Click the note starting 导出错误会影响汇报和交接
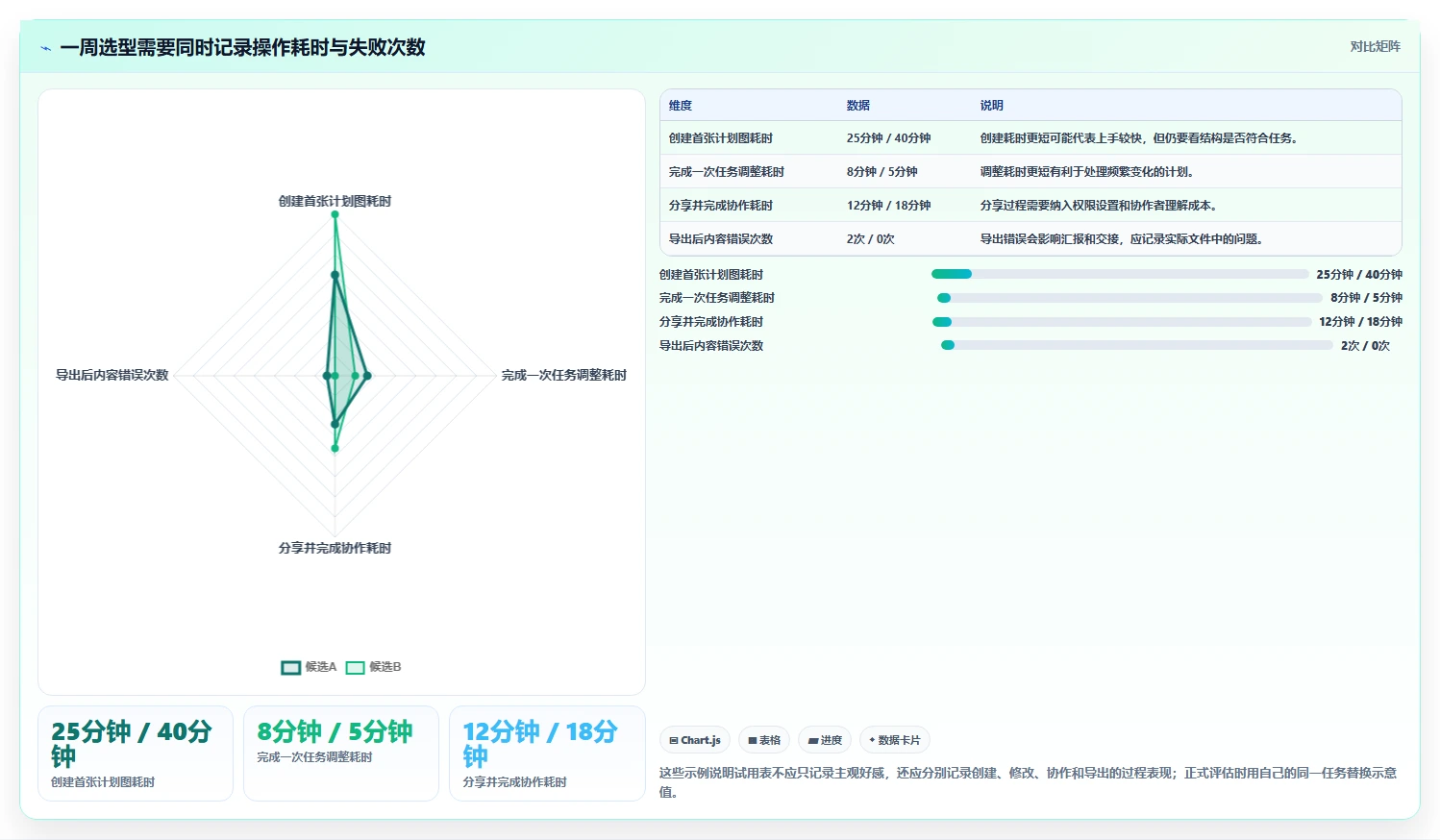The image size is (1440, 840). click(1124, 239)
